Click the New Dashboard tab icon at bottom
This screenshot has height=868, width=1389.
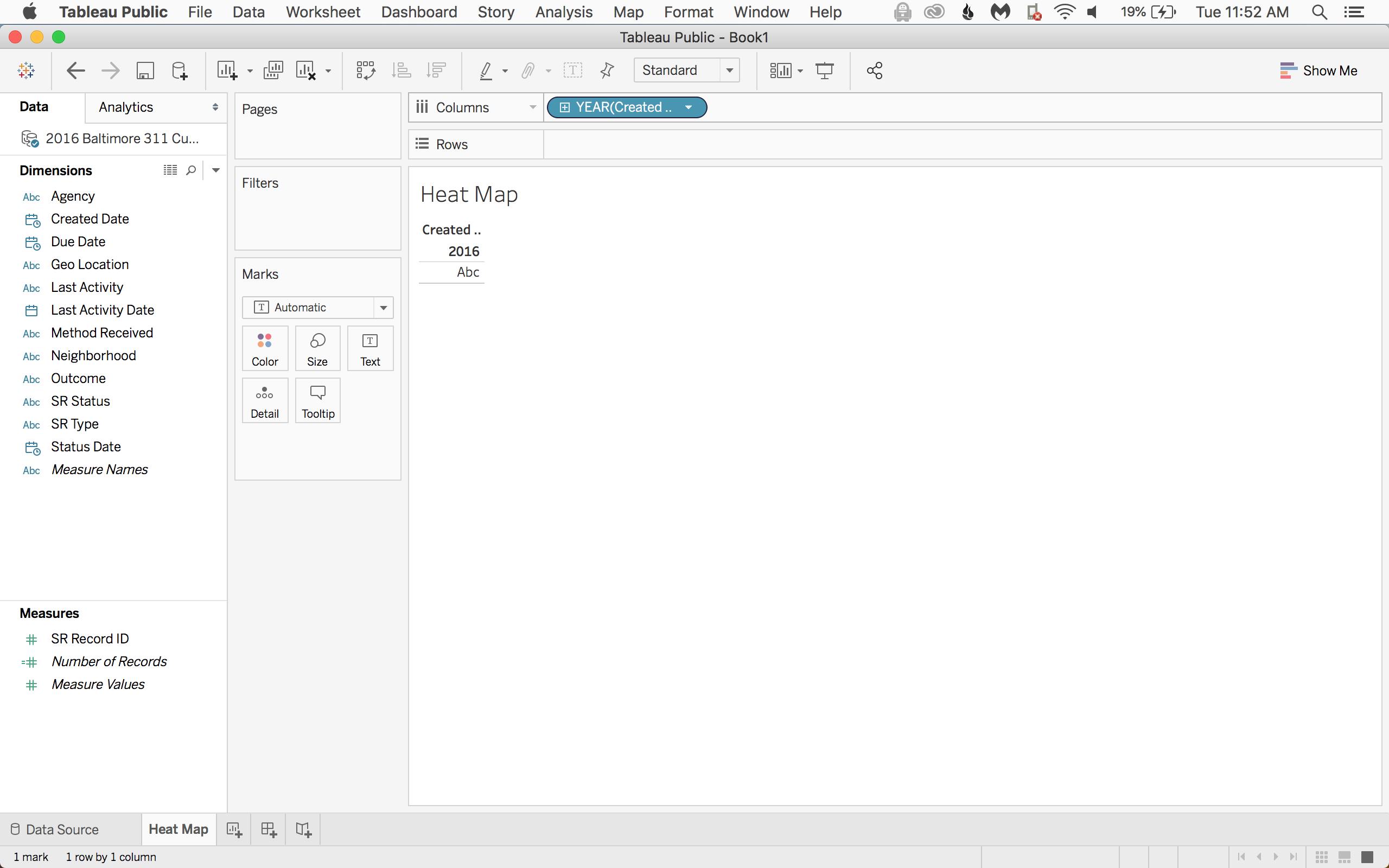[269, 829]
